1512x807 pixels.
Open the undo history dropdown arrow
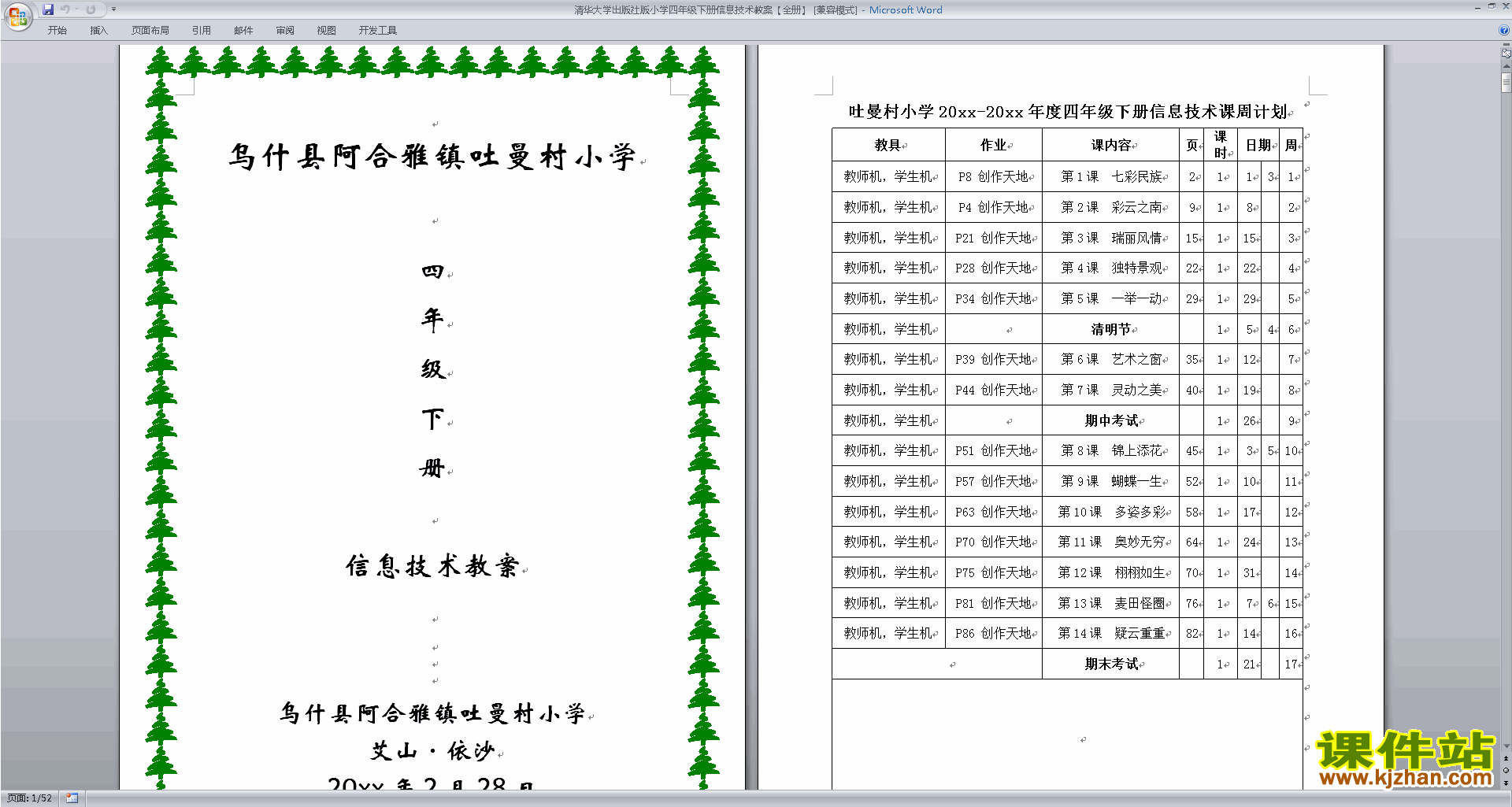[76, 9]
